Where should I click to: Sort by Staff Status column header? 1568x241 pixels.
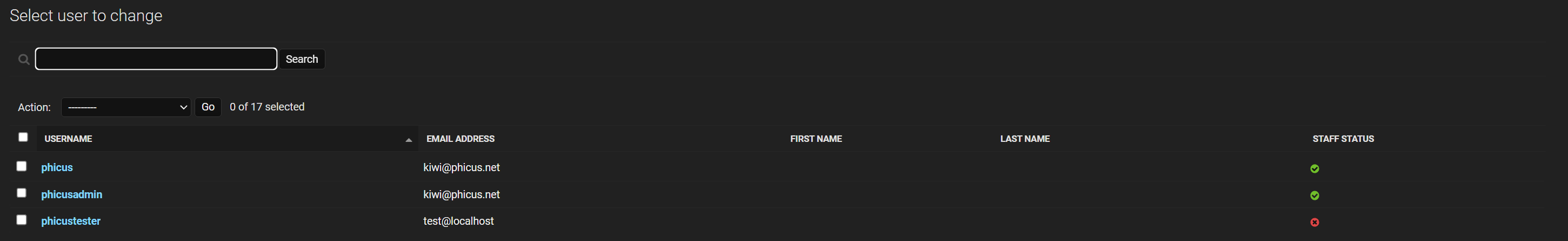[x=1343, y=139]
